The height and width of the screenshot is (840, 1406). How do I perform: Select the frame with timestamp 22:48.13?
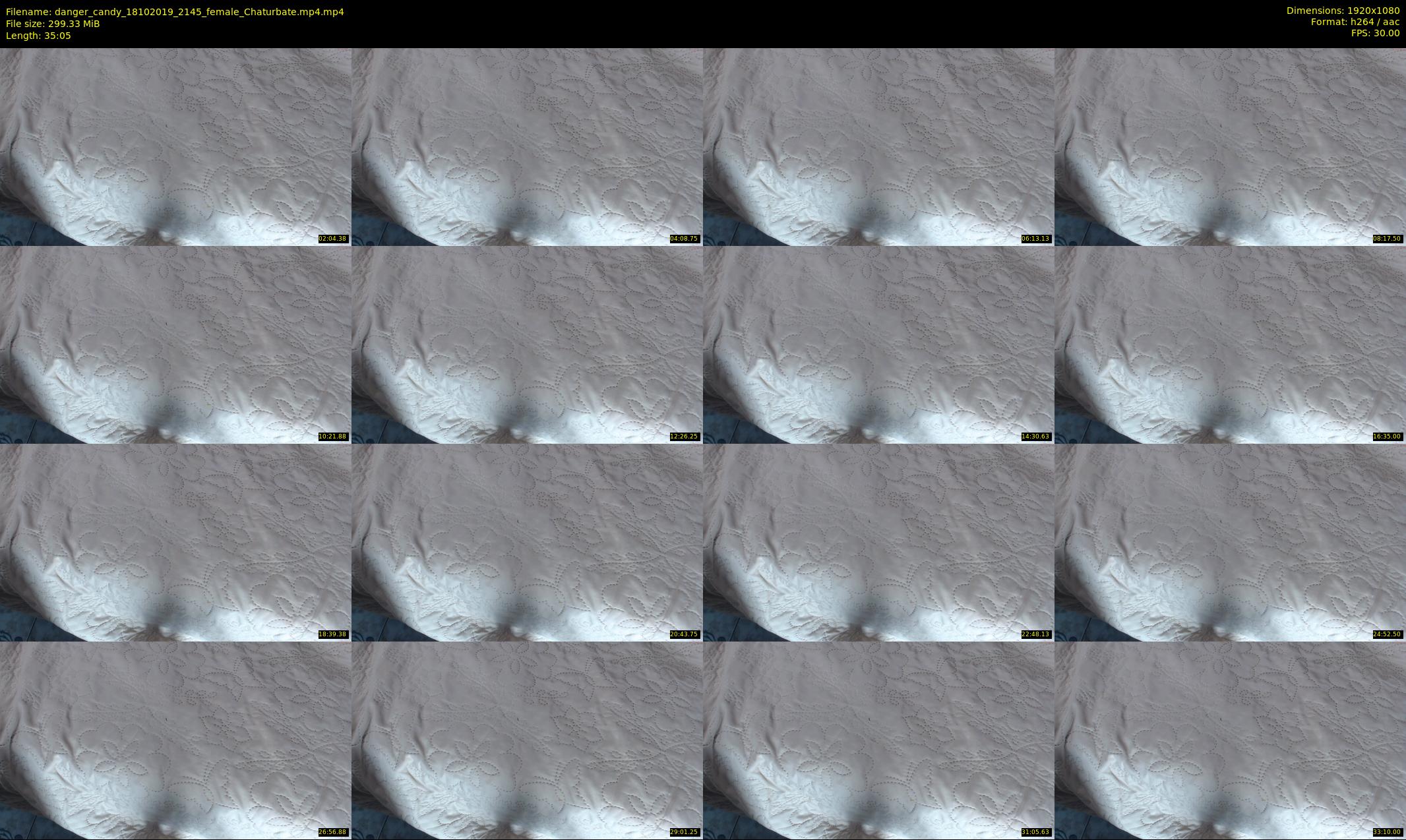click(x=878, y=542)
